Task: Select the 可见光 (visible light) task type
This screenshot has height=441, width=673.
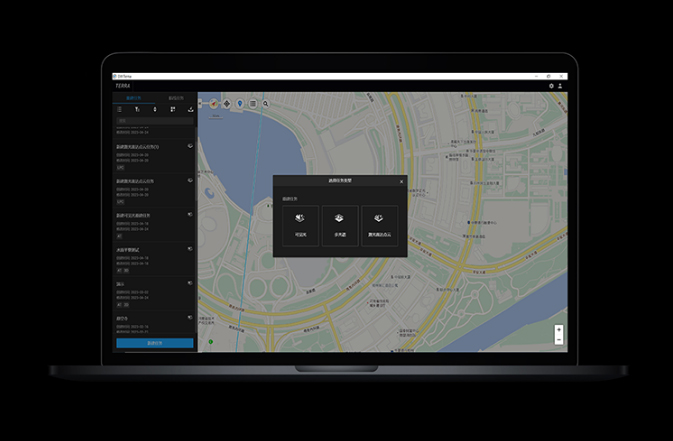Action: tap(300, 225)
